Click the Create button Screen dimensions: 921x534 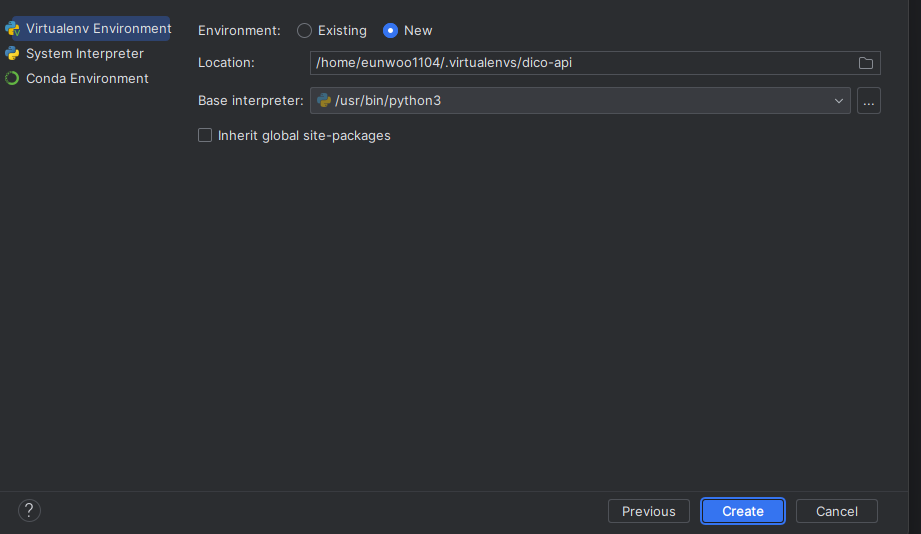(742, 511)
